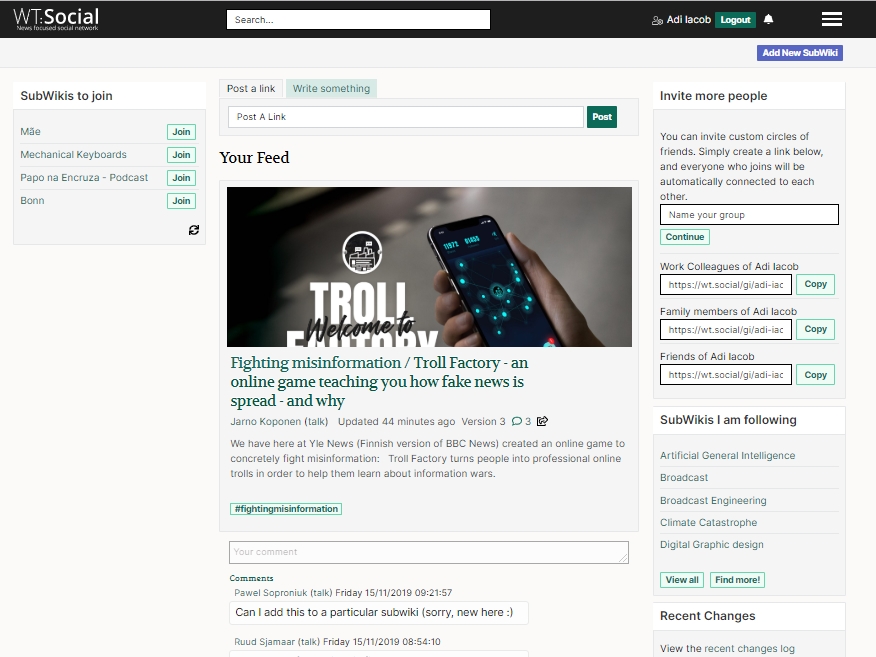Click Pawel's comment about adding to subwiki
The width and height of the screenshot is (876, 657).
tap(379, 613)
